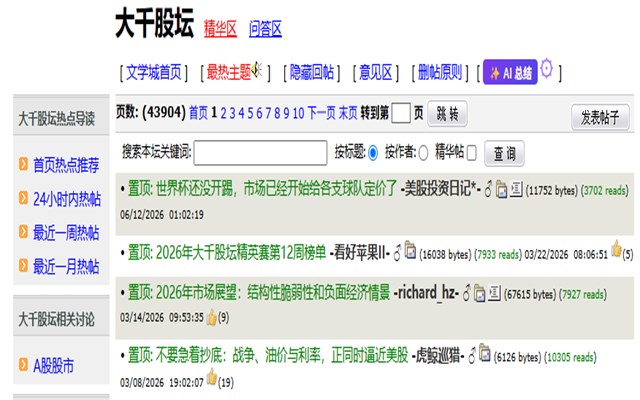Click picture icon in 2026年市场展望 row
640x400 pixels.
480,293
